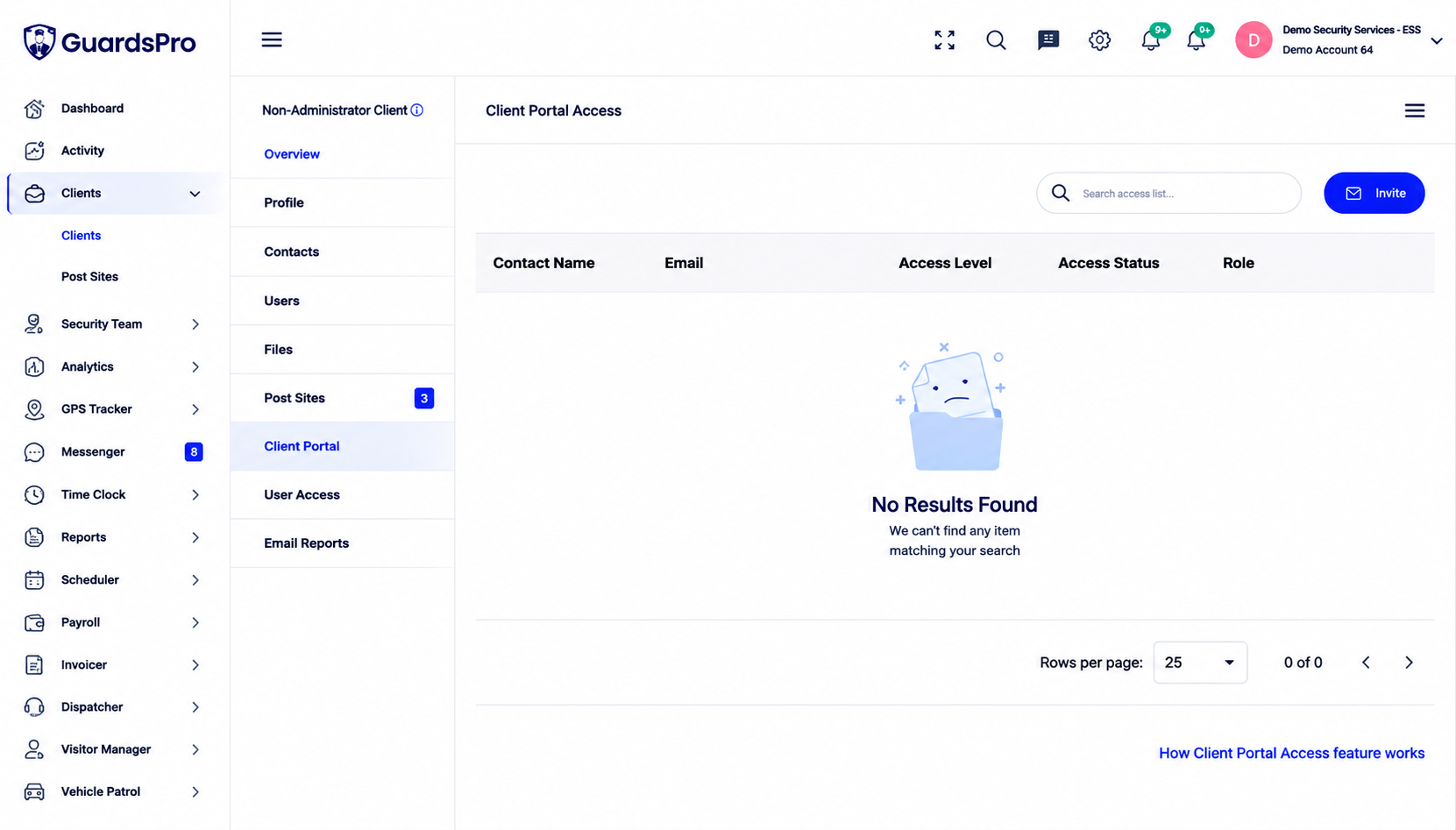Click the Dispatcher headset icon

(x=34, y=707)
